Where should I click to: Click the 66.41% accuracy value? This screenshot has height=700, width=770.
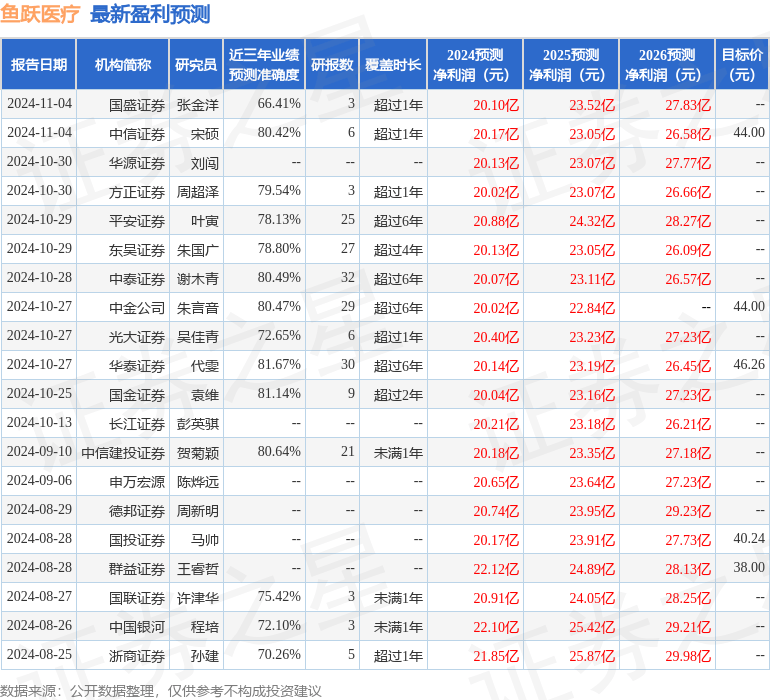279,103
